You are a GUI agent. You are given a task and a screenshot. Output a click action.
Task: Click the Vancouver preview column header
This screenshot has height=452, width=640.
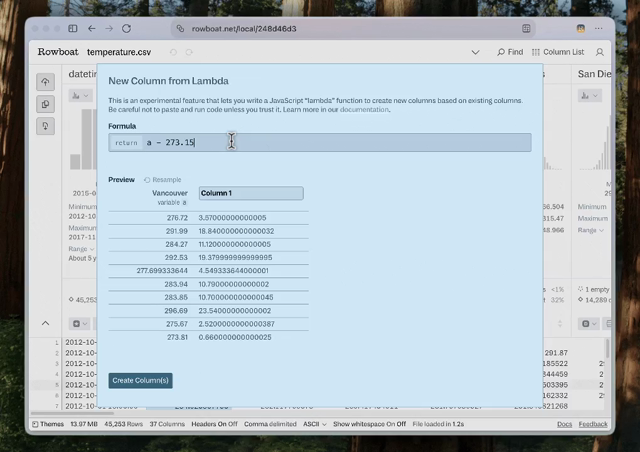click(x=170, y=193)
